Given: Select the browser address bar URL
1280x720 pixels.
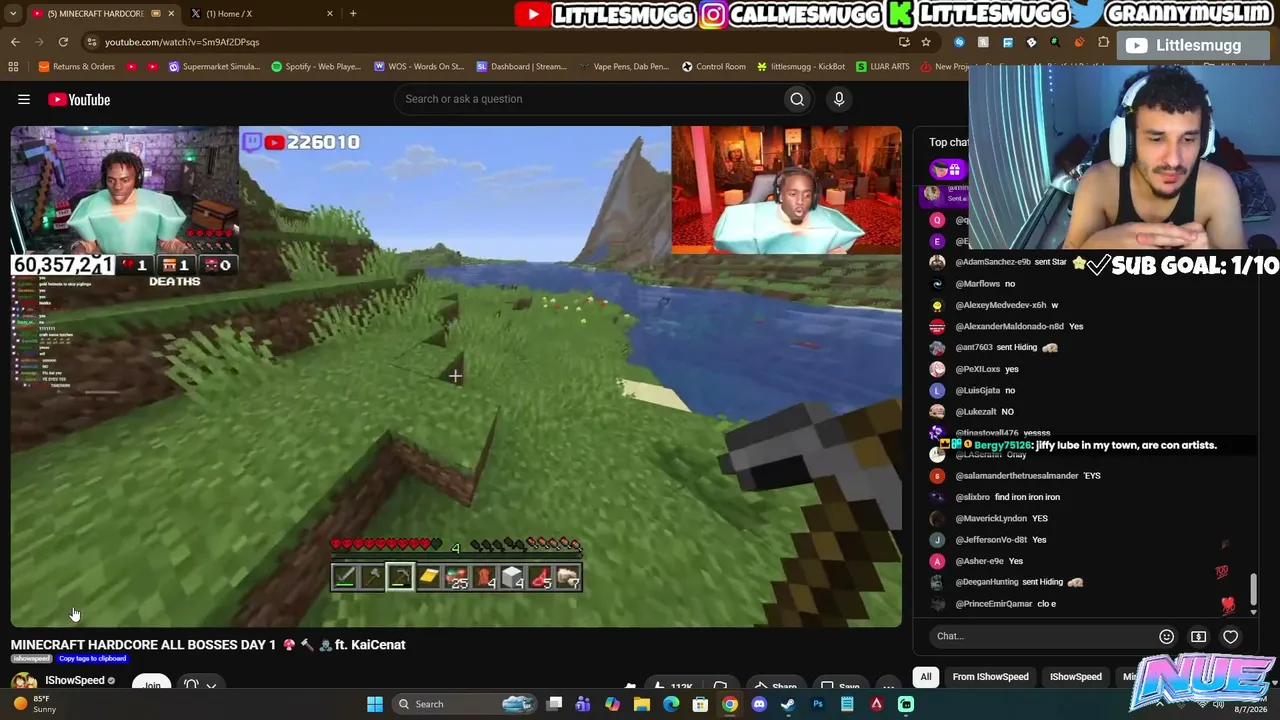Looking at the screenshot, I should [x=182, y=42].
